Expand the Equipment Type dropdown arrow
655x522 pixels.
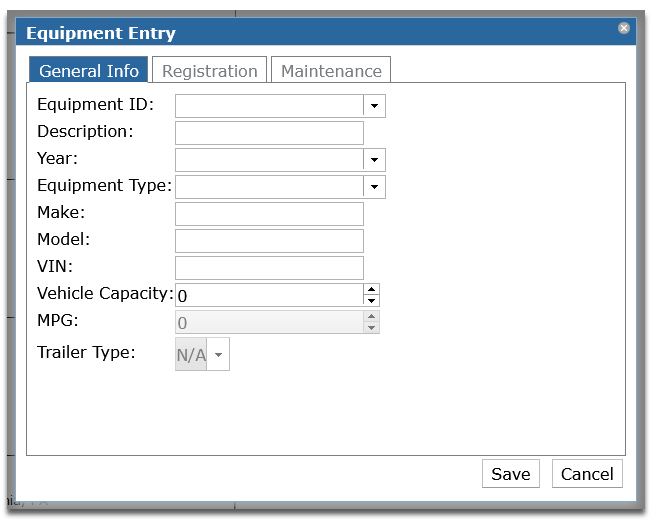pyautogui.click(x=374, y=187)
